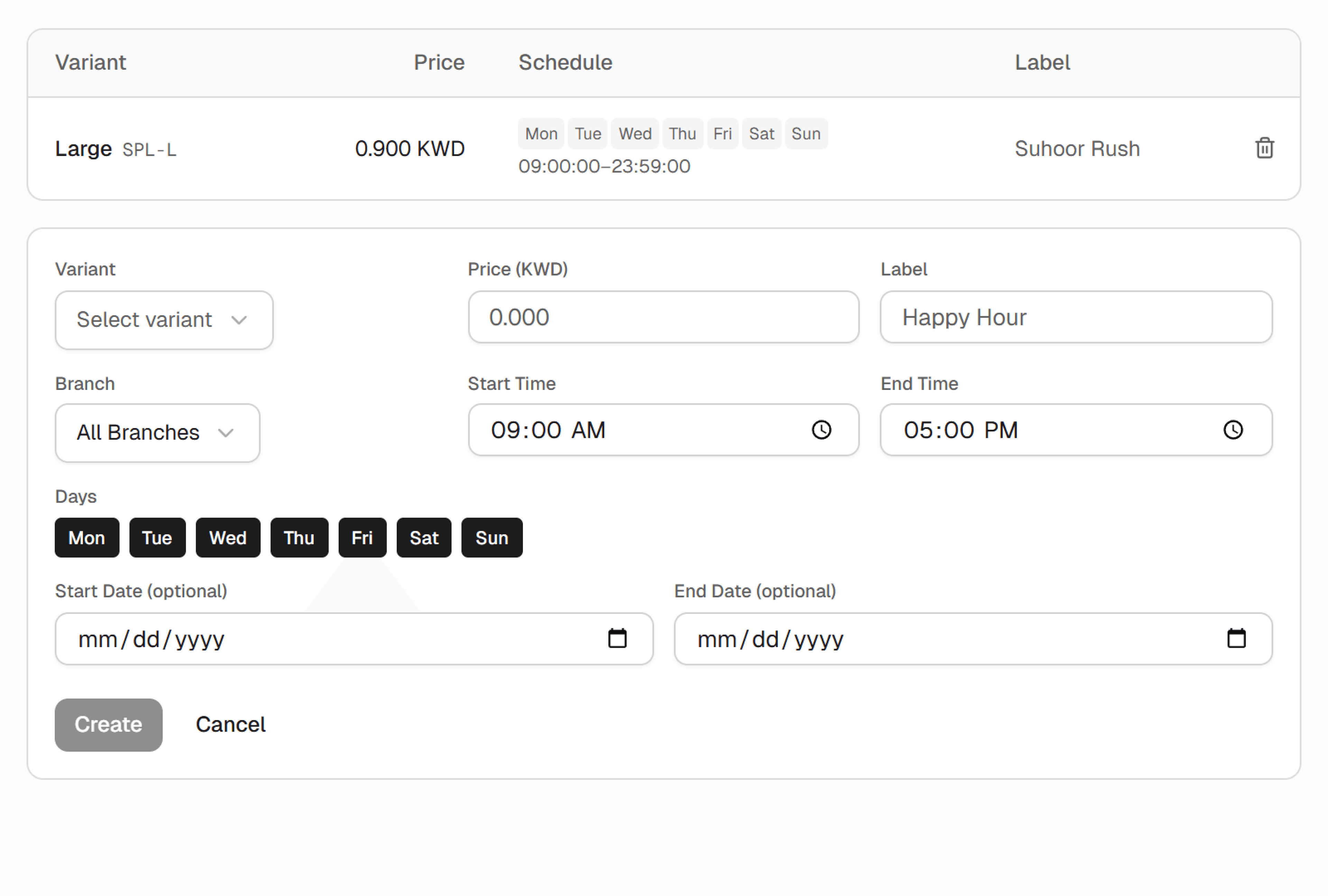
Task: Toggle Tue day button
Action: (157, 538)
